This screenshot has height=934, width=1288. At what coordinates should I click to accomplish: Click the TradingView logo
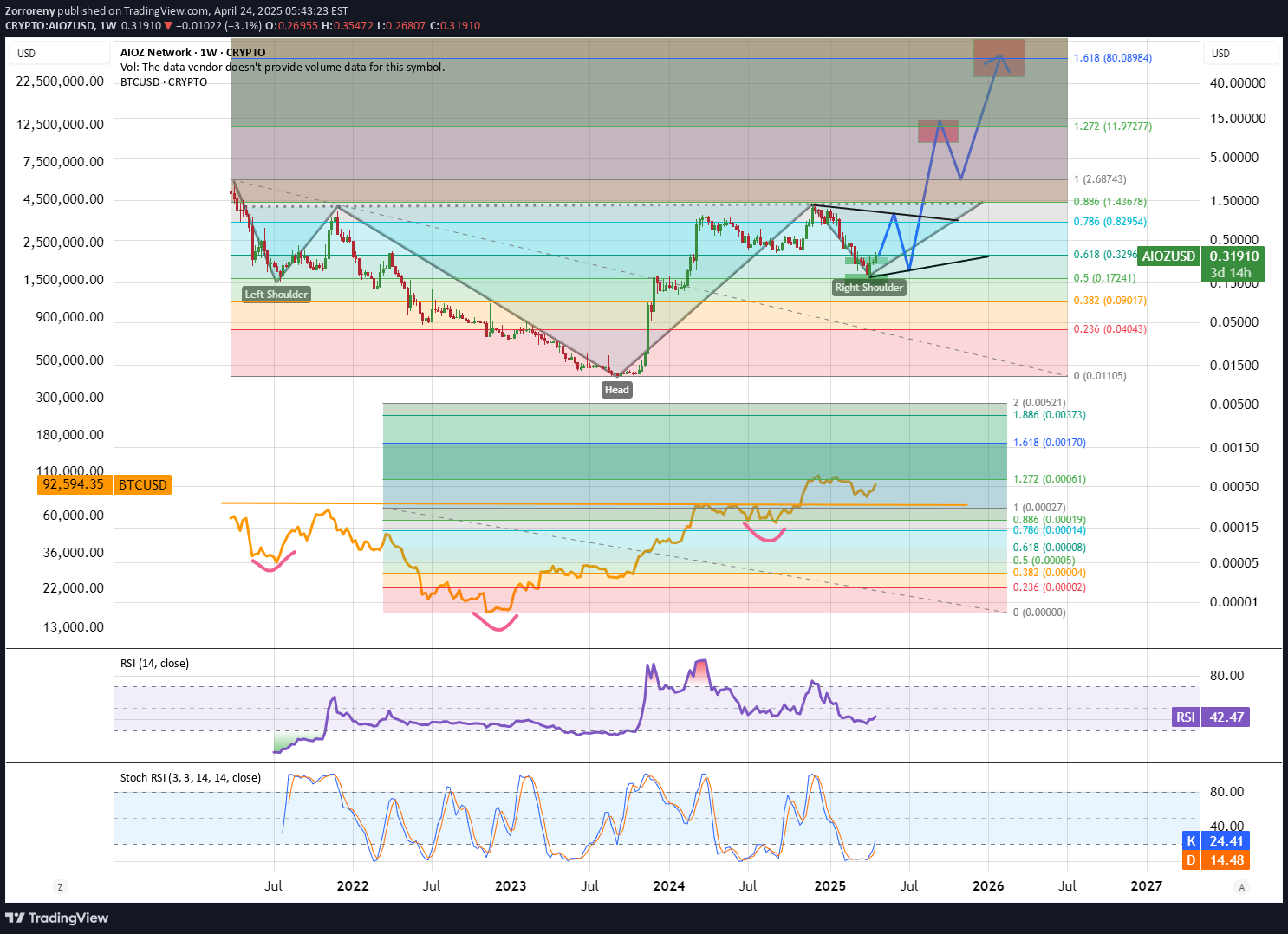(57, 918)
